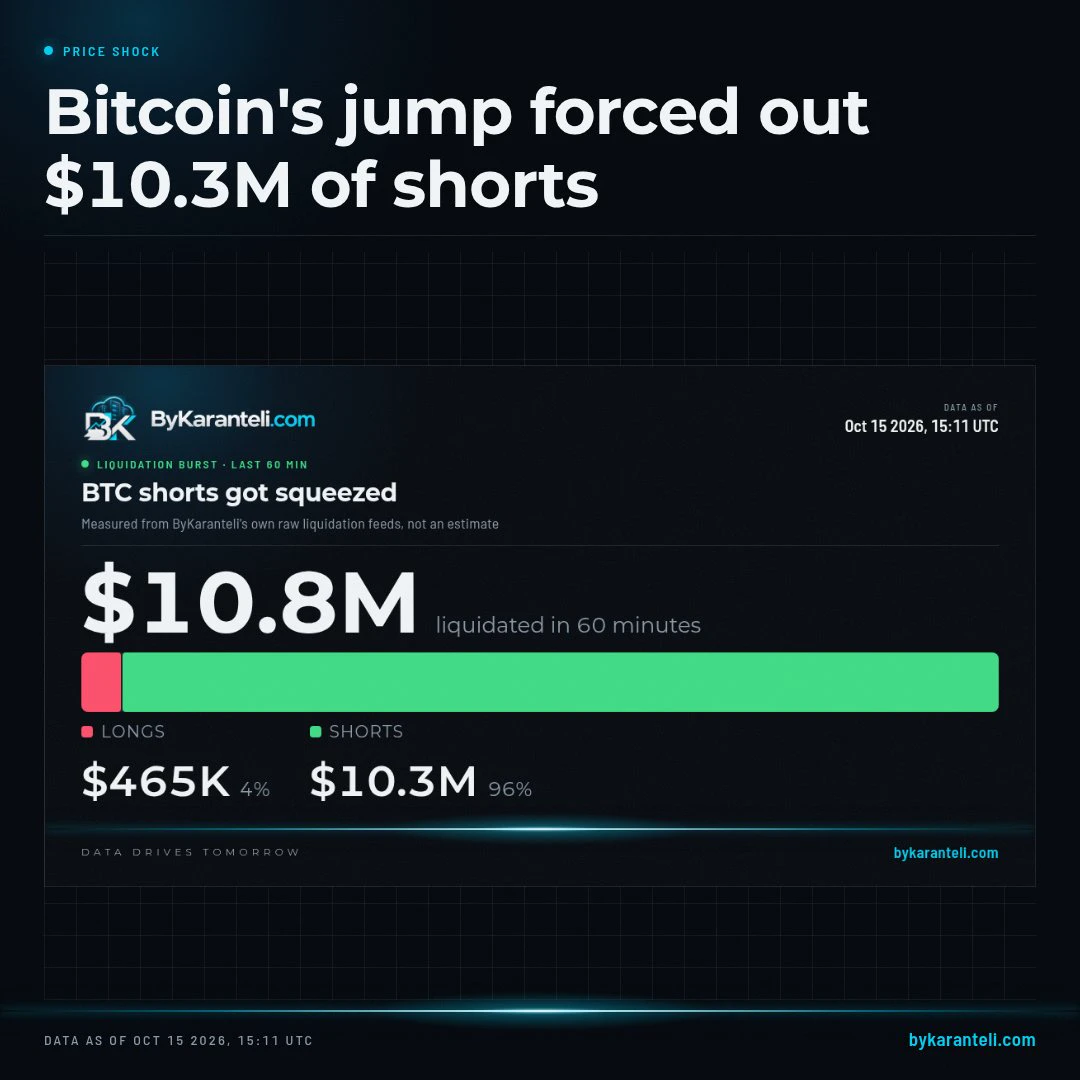Click the ByKaranteli.com brand name text

pos(233,419)
